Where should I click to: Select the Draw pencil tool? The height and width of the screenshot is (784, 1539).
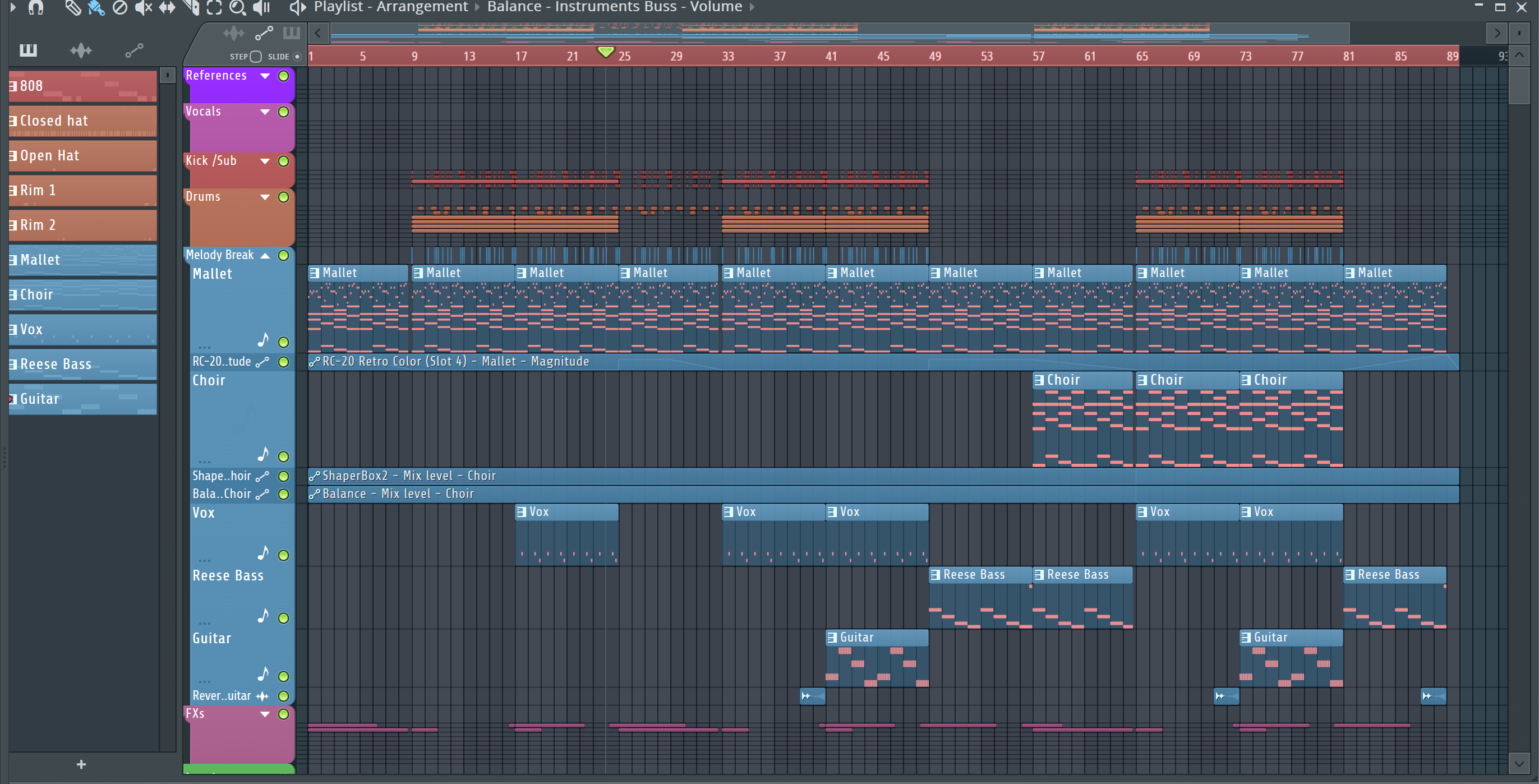coord(73,7)
